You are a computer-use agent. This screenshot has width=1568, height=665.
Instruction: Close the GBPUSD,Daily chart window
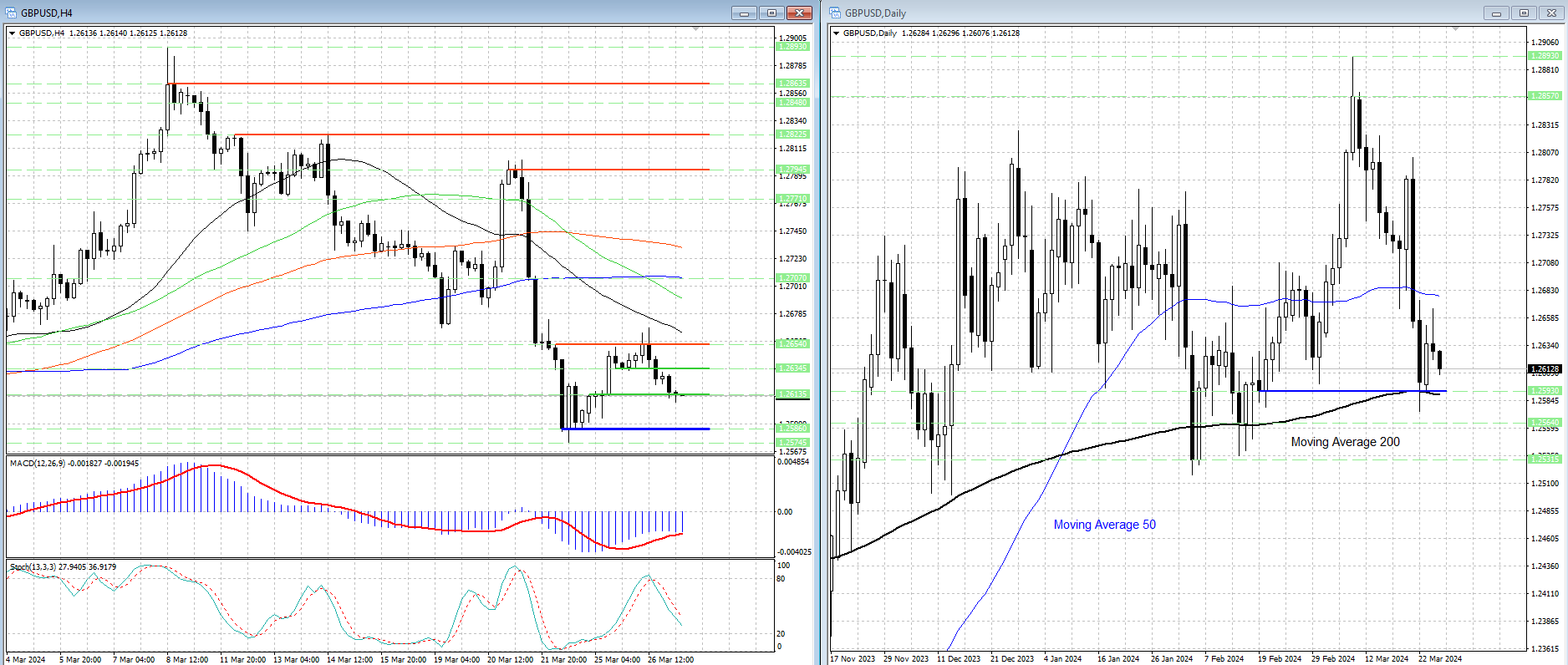[1551, 13]
